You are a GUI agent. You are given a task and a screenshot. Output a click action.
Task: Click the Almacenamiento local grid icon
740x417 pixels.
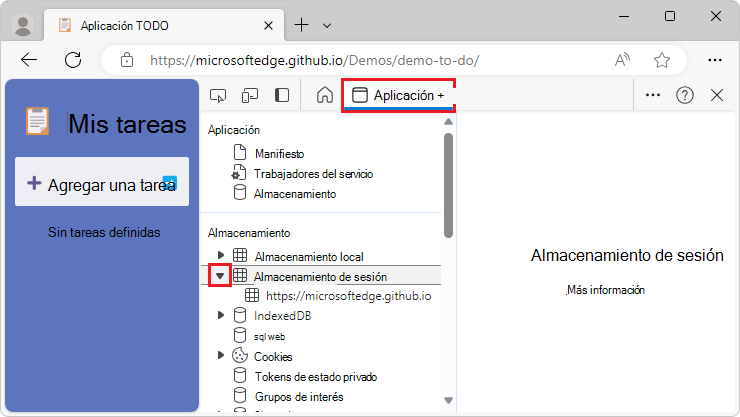click(240, 255)
